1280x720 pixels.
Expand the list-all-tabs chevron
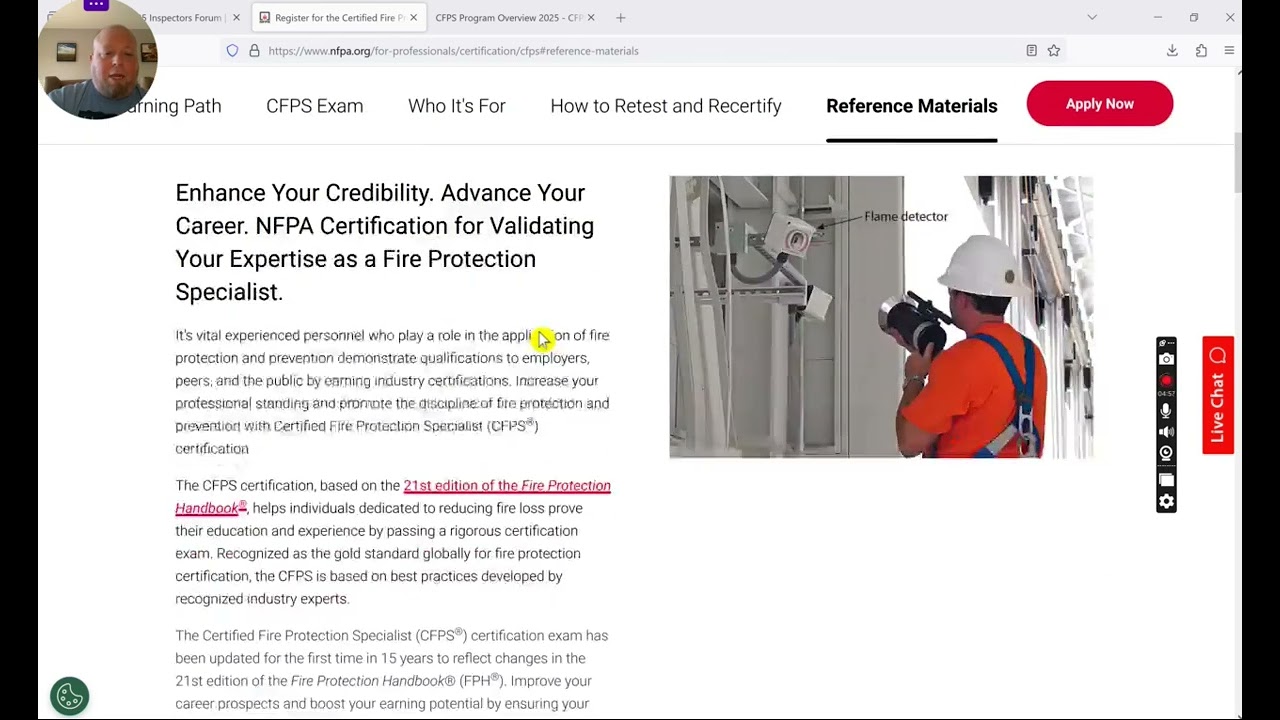1092,17
